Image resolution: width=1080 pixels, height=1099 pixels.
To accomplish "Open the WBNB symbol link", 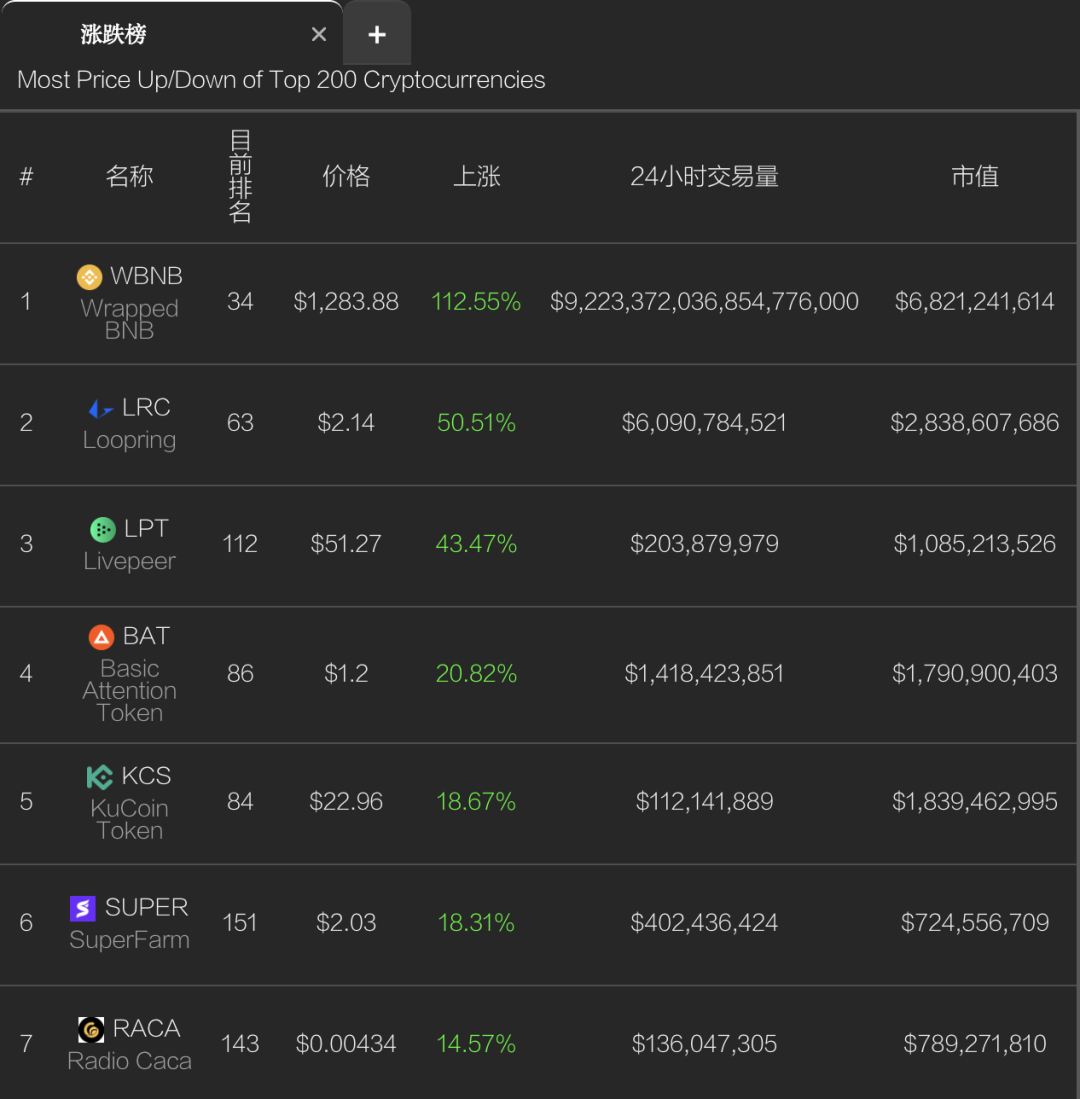I will coord(146,276).
